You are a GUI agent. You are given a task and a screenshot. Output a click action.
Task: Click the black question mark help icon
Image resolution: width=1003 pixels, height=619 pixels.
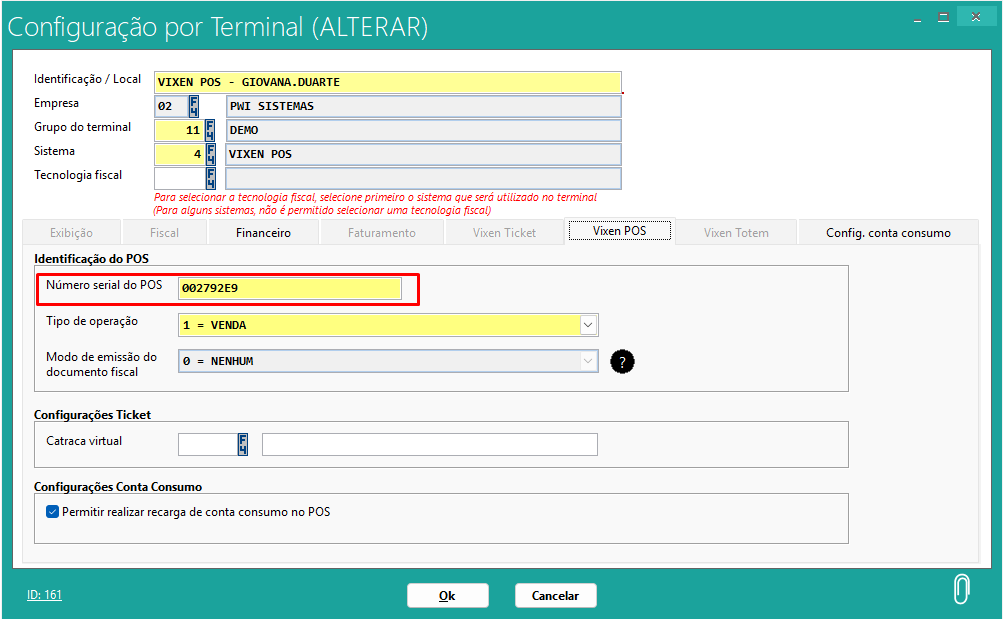tap(622, 362)
